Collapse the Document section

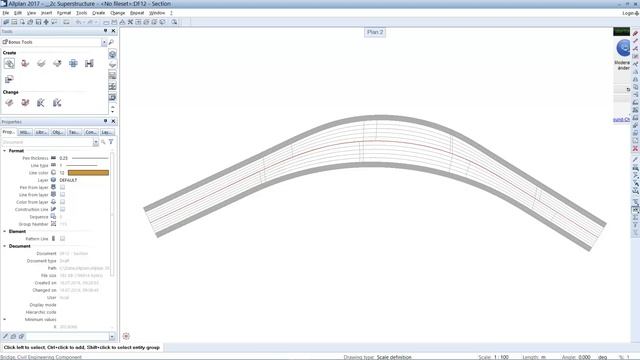pyautogui.click(x=5, y=246)
